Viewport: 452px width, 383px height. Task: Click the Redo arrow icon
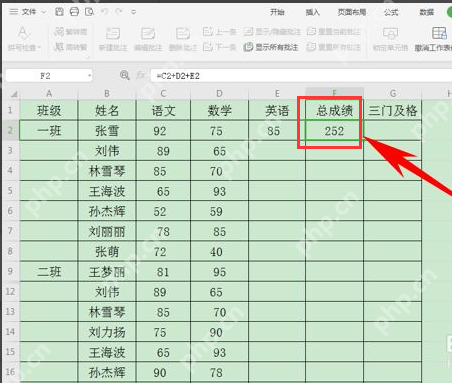pos(119,12)
